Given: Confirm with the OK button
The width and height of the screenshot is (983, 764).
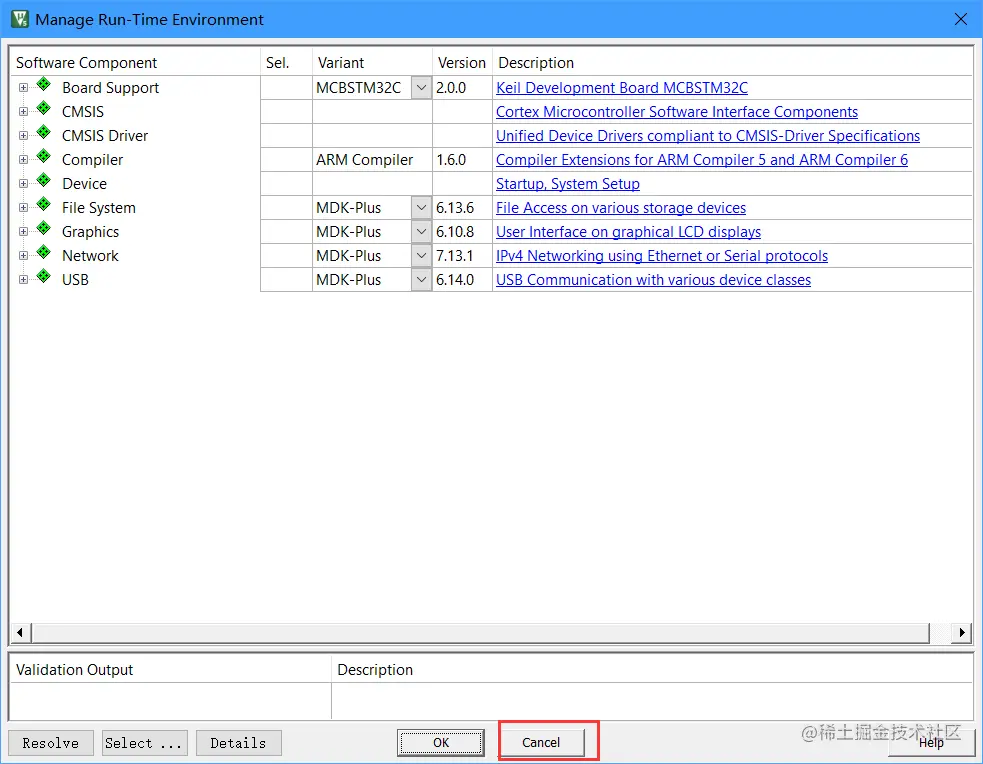Looking at the screenshot, I should pyautogui.click(x=441, y=743).
